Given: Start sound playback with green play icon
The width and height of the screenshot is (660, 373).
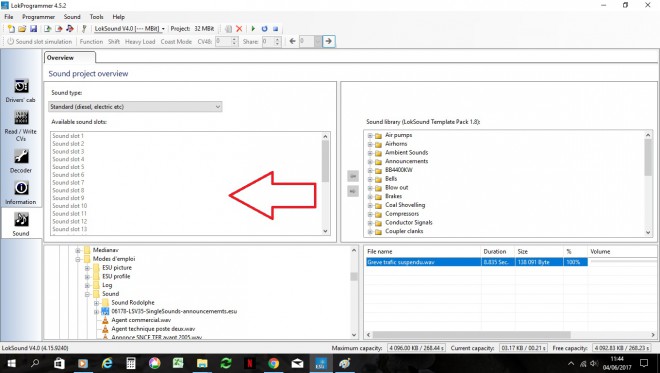Looking at the screenshot, I should click(253, 29).
